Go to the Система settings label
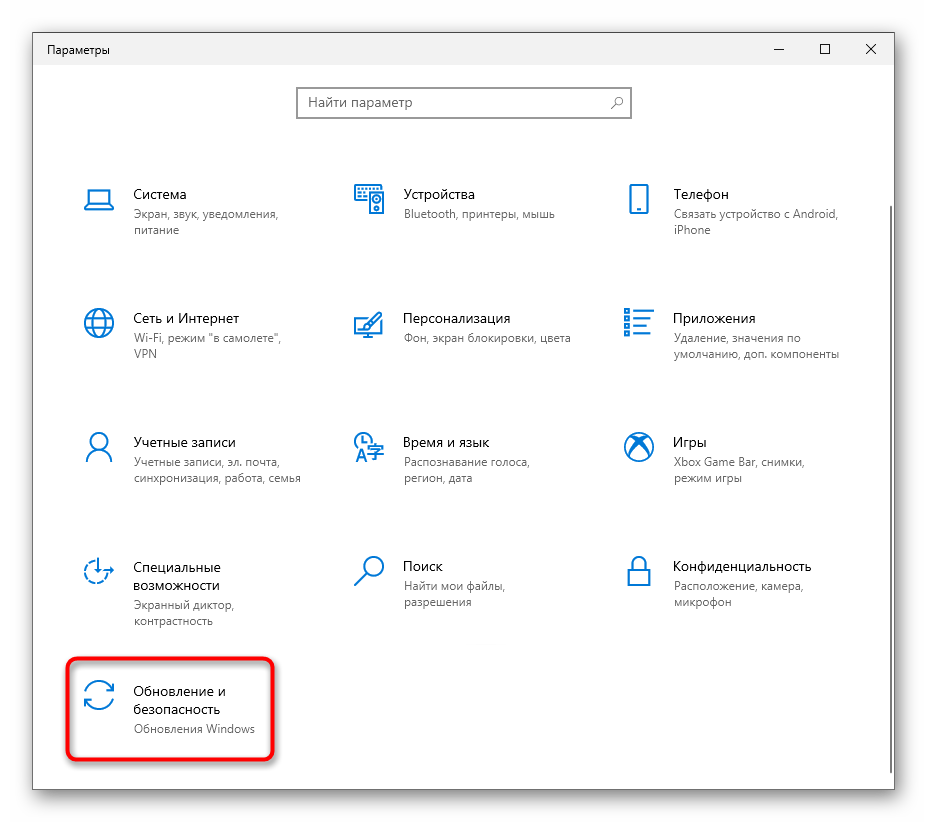The width and height of the screenshot is (927, 822). [160, 194]
